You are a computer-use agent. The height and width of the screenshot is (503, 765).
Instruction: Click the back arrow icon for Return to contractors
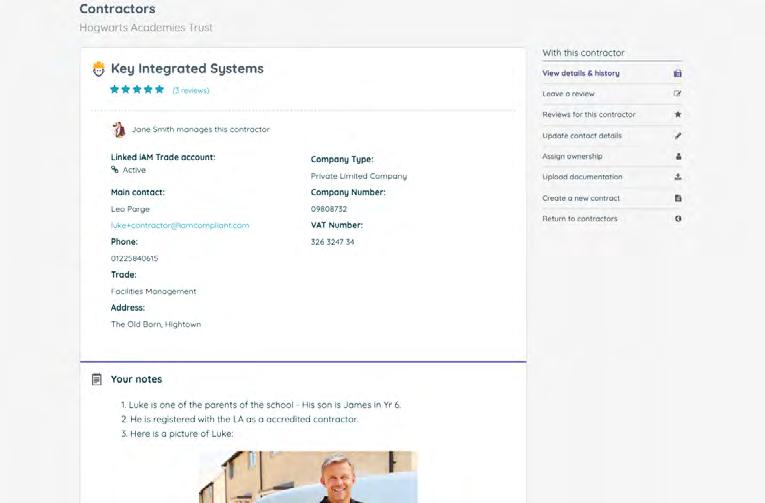coord(678,219)
